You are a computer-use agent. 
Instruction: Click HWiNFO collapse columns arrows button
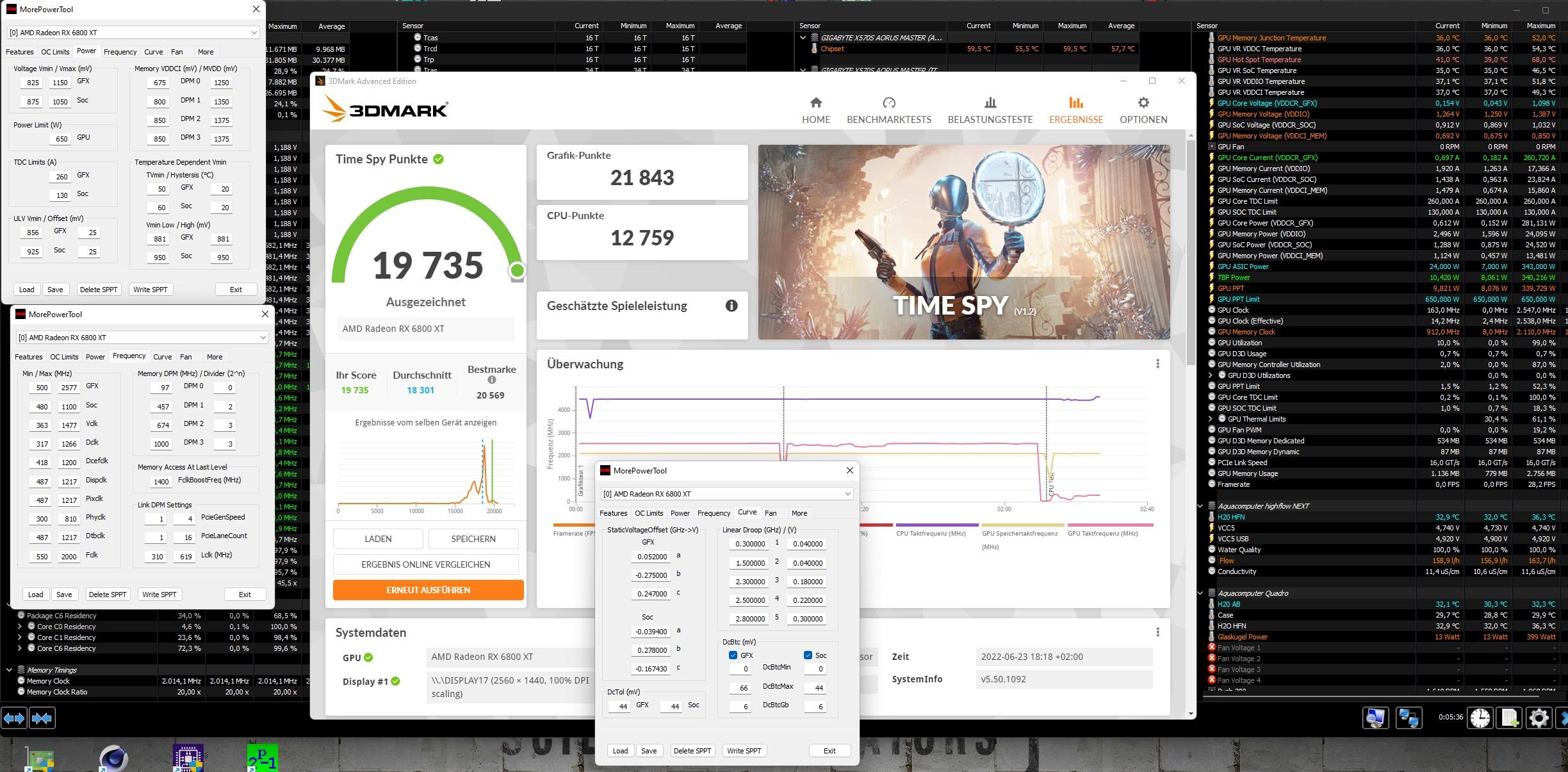42,718
